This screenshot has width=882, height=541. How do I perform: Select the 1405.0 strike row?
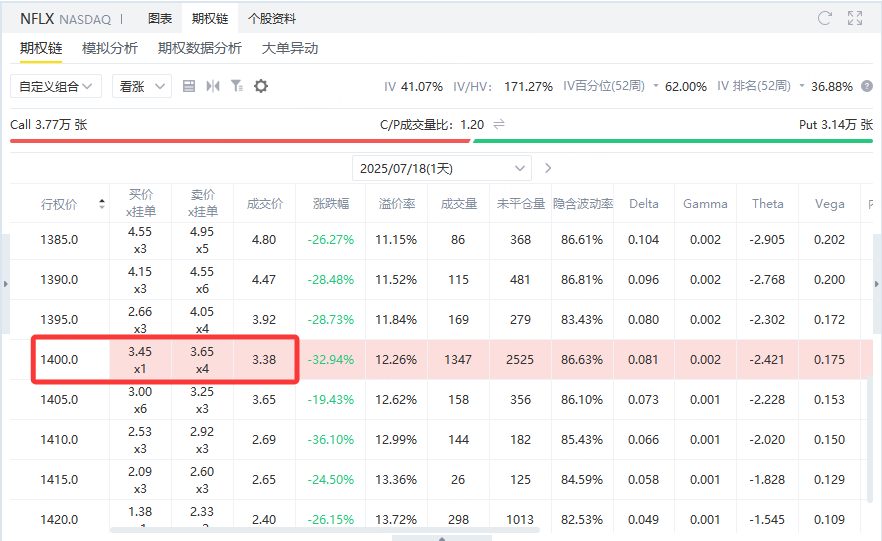click(x=441, y=399)
